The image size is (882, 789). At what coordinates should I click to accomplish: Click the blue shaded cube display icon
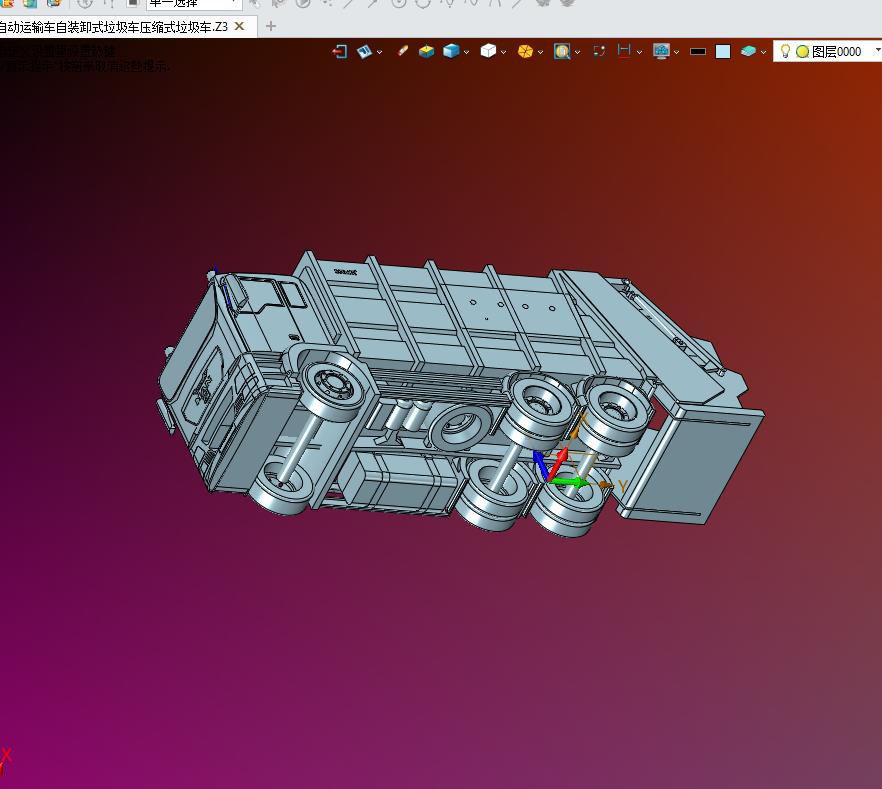[451, 51]
